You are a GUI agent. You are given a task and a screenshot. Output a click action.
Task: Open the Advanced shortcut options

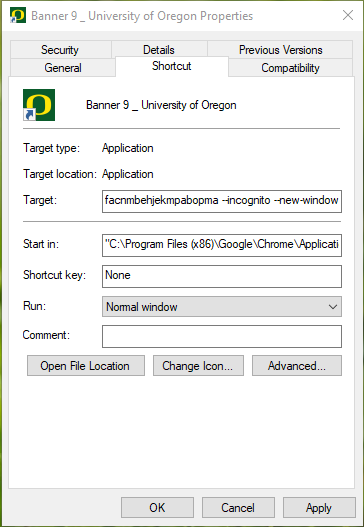[297, 365]
